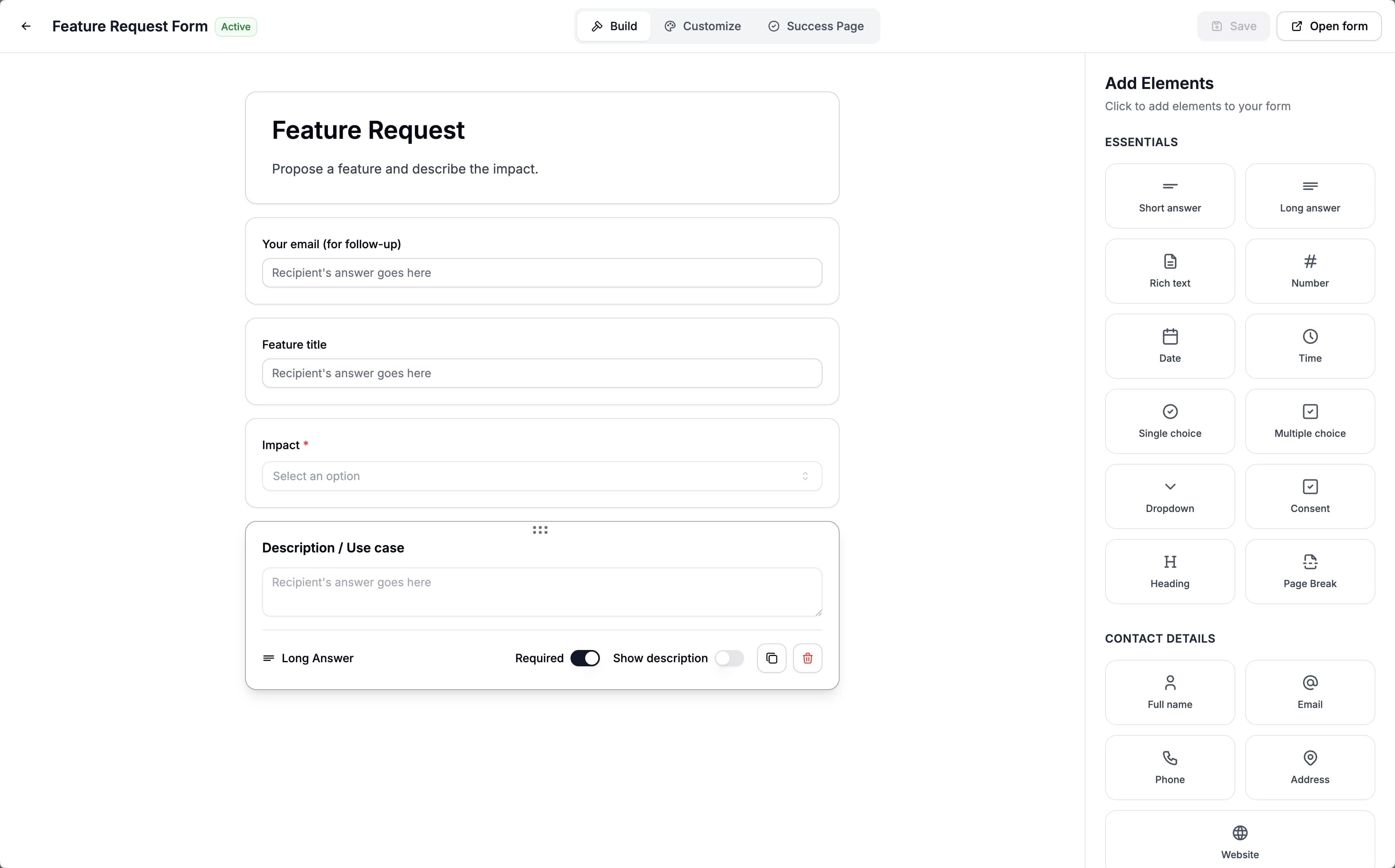Insert a Full name contact field
Image resolution: width=1395 pixels, height=868 pixels.
coord(1170,692)
